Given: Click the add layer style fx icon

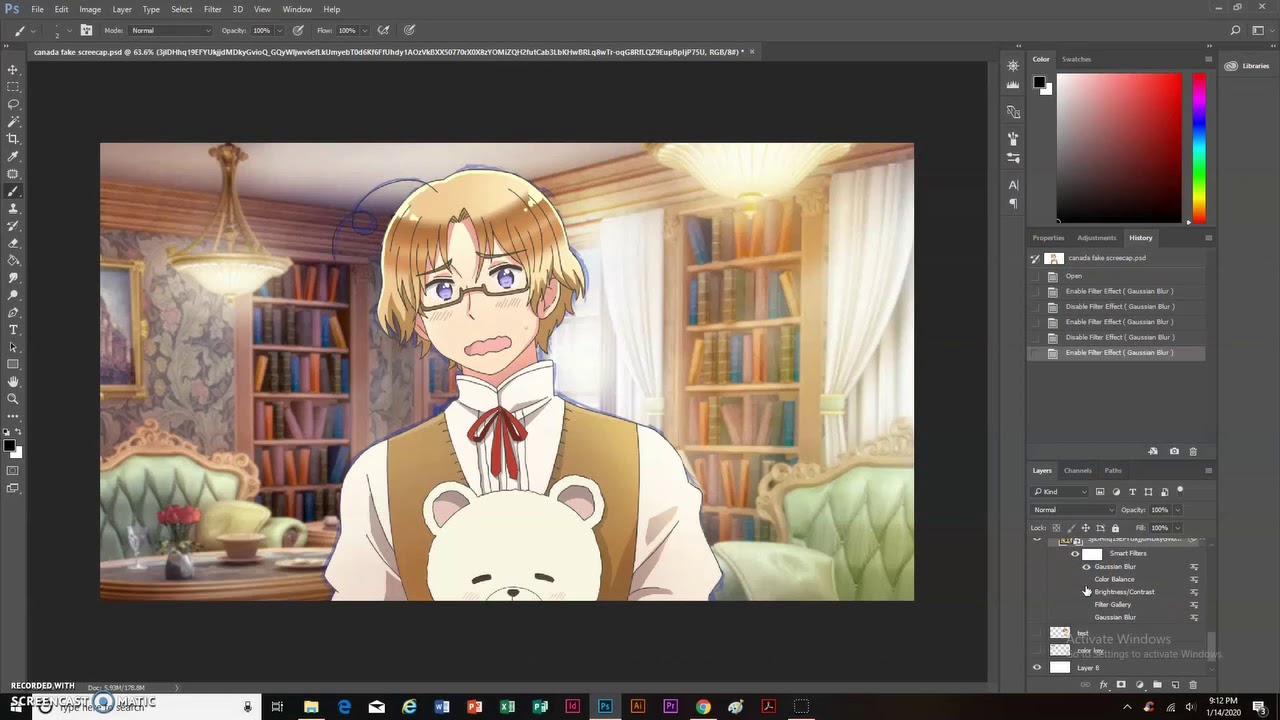Looking at the screenshot, I should tap(1103, 685).
